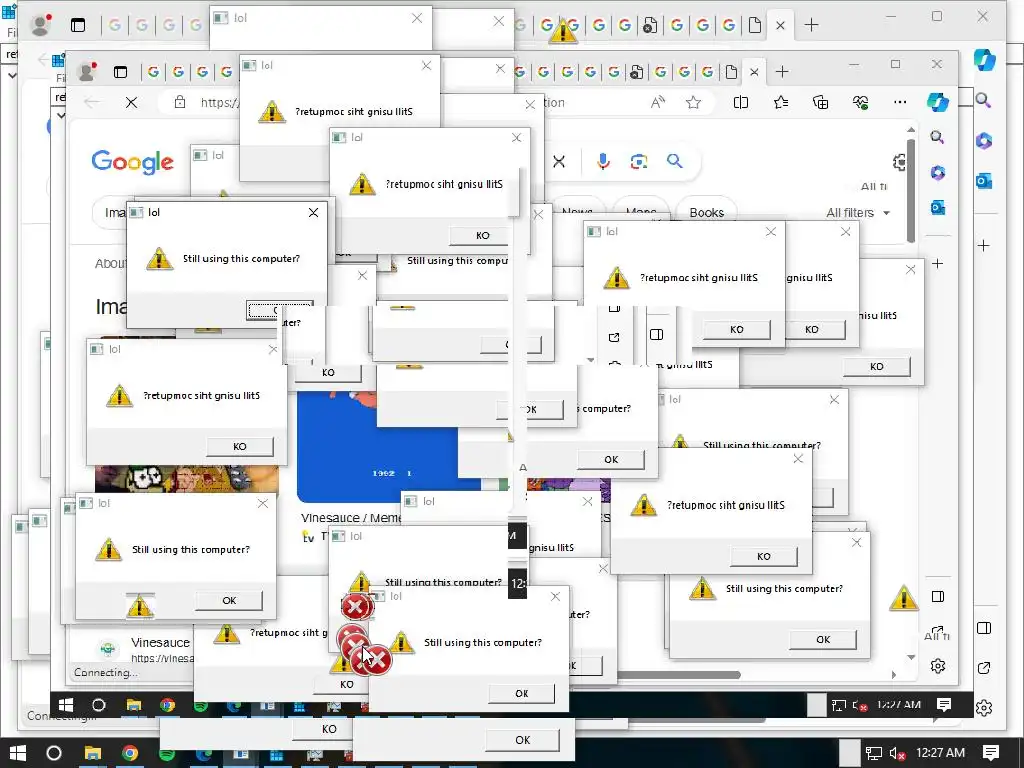This screenshot has height=768, width=1024.
Task: Open Tab actions menu in inner Edge
Action: click(120, 72)
